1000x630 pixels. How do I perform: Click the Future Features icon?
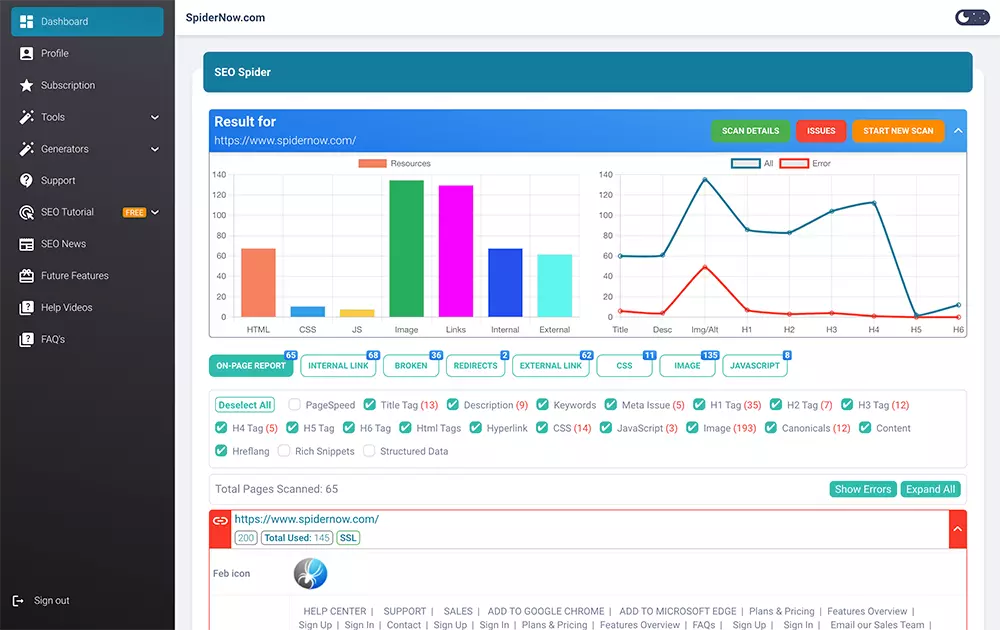coord(26,276)
